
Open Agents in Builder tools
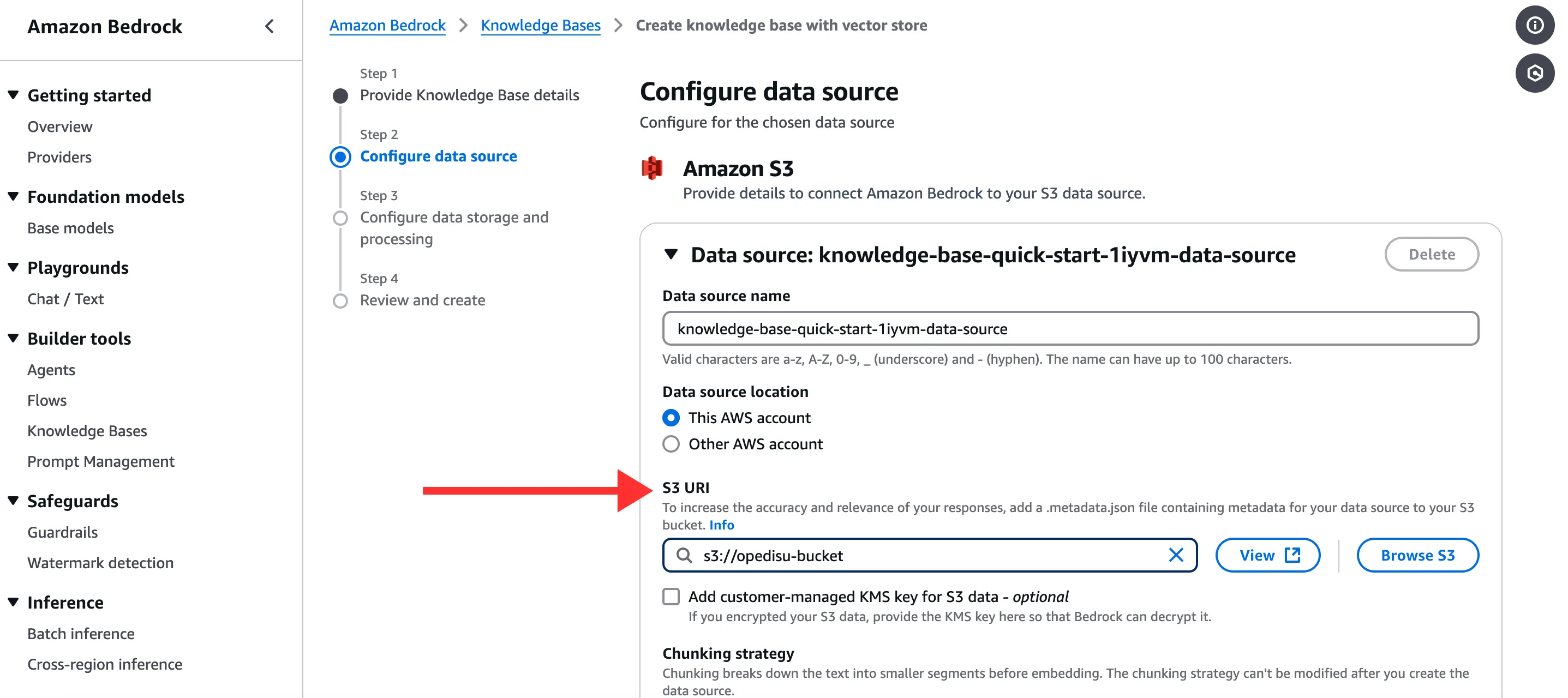coord(51,370)
